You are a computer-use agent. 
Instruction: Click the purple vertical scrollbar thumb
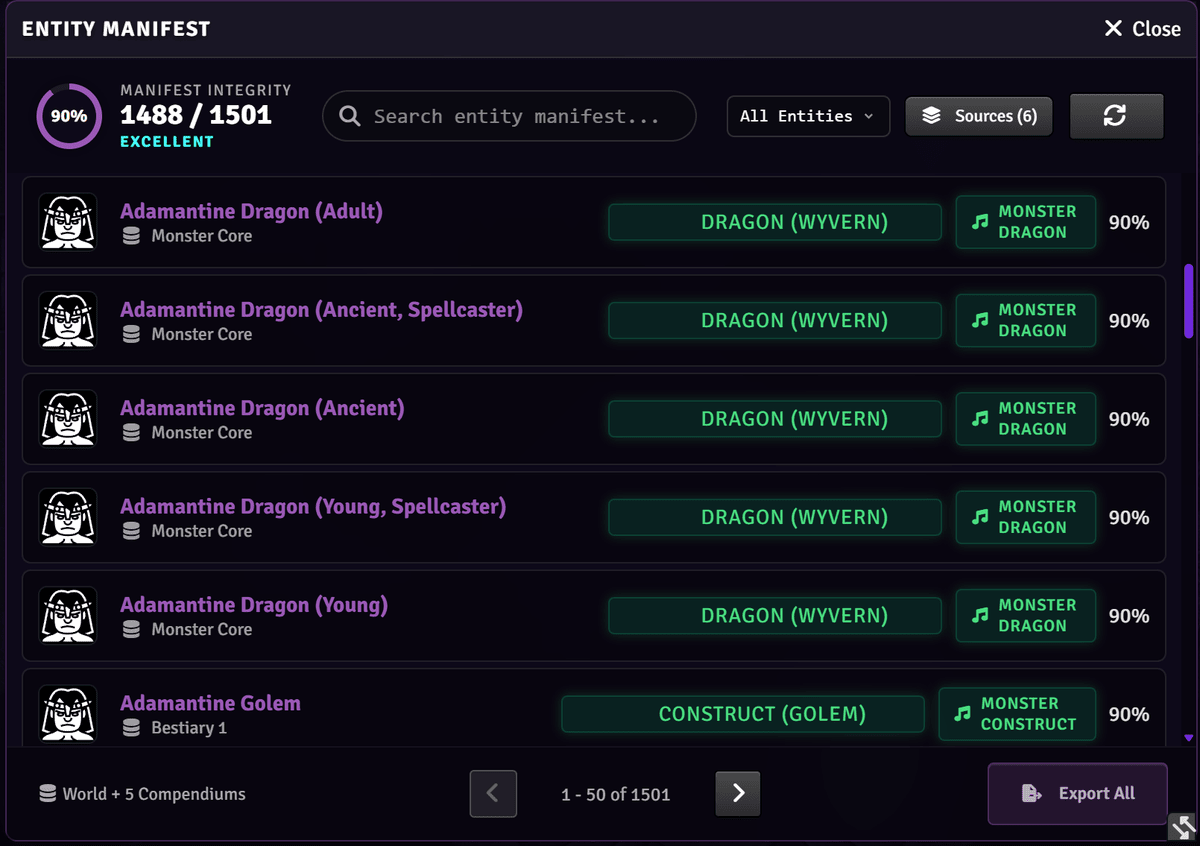click(1189, 301)
